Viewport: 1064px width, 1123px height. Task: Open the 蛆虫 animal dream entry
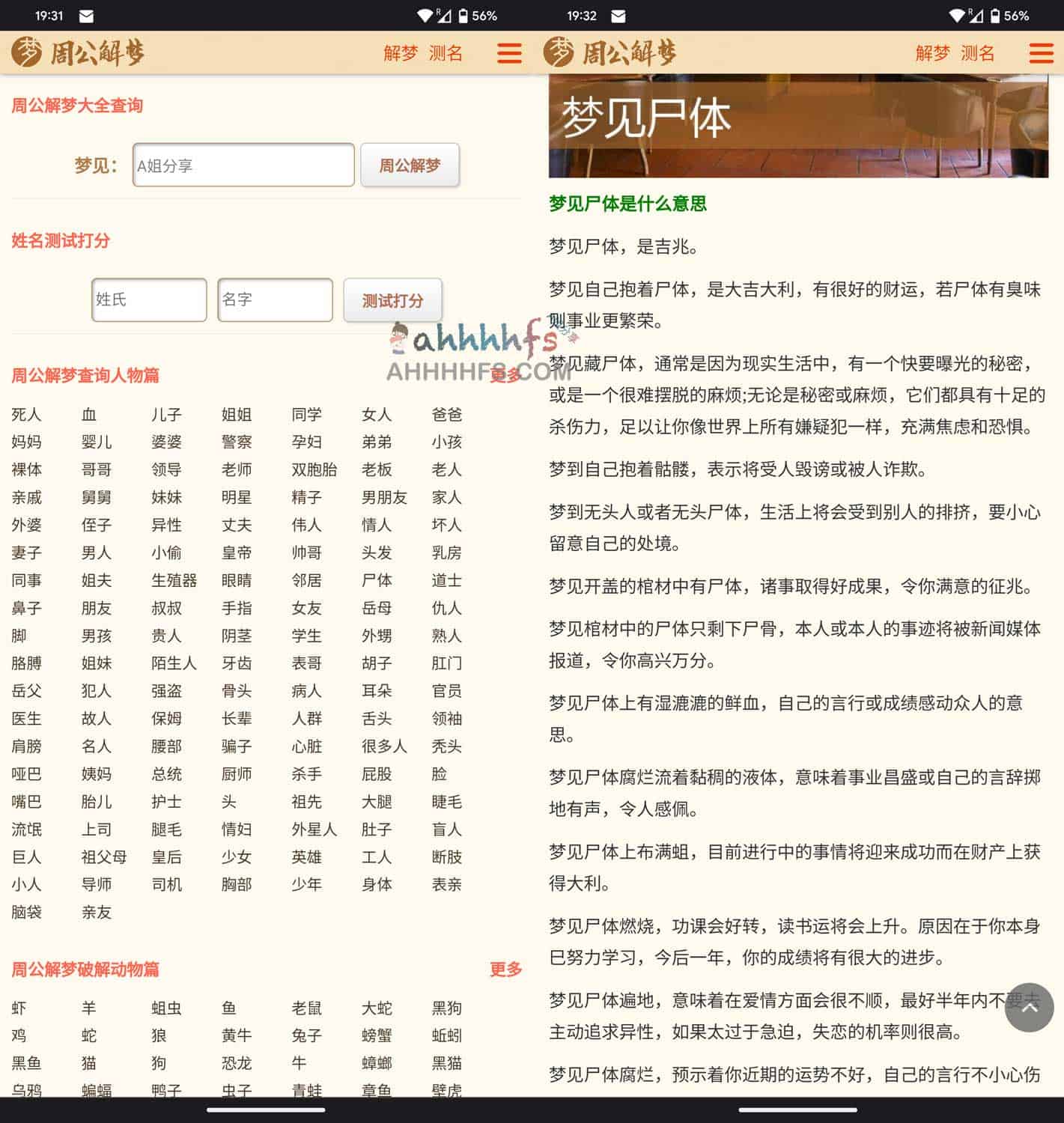(x=166, y=1009)
